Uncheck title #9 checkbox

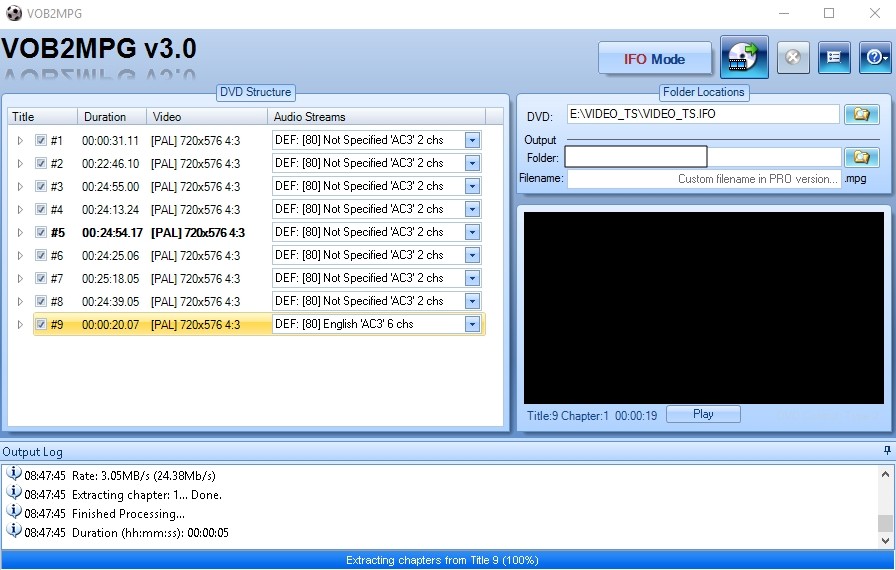[x=41, y=324]
